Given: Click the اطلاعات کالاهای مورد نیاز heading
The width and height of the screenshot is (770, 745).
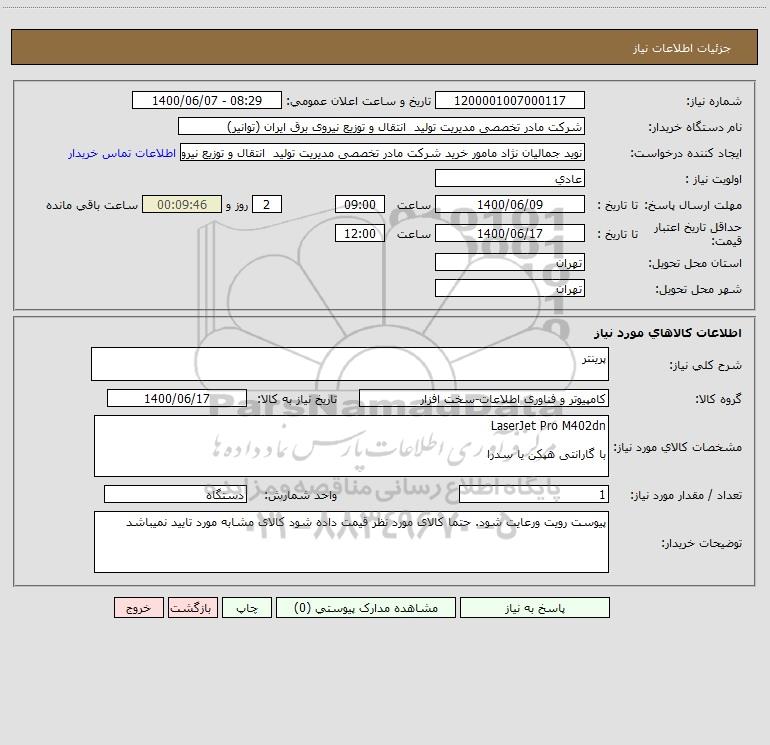Looking at the screenshot, I should pyautogui.click(x=668, y=333).
